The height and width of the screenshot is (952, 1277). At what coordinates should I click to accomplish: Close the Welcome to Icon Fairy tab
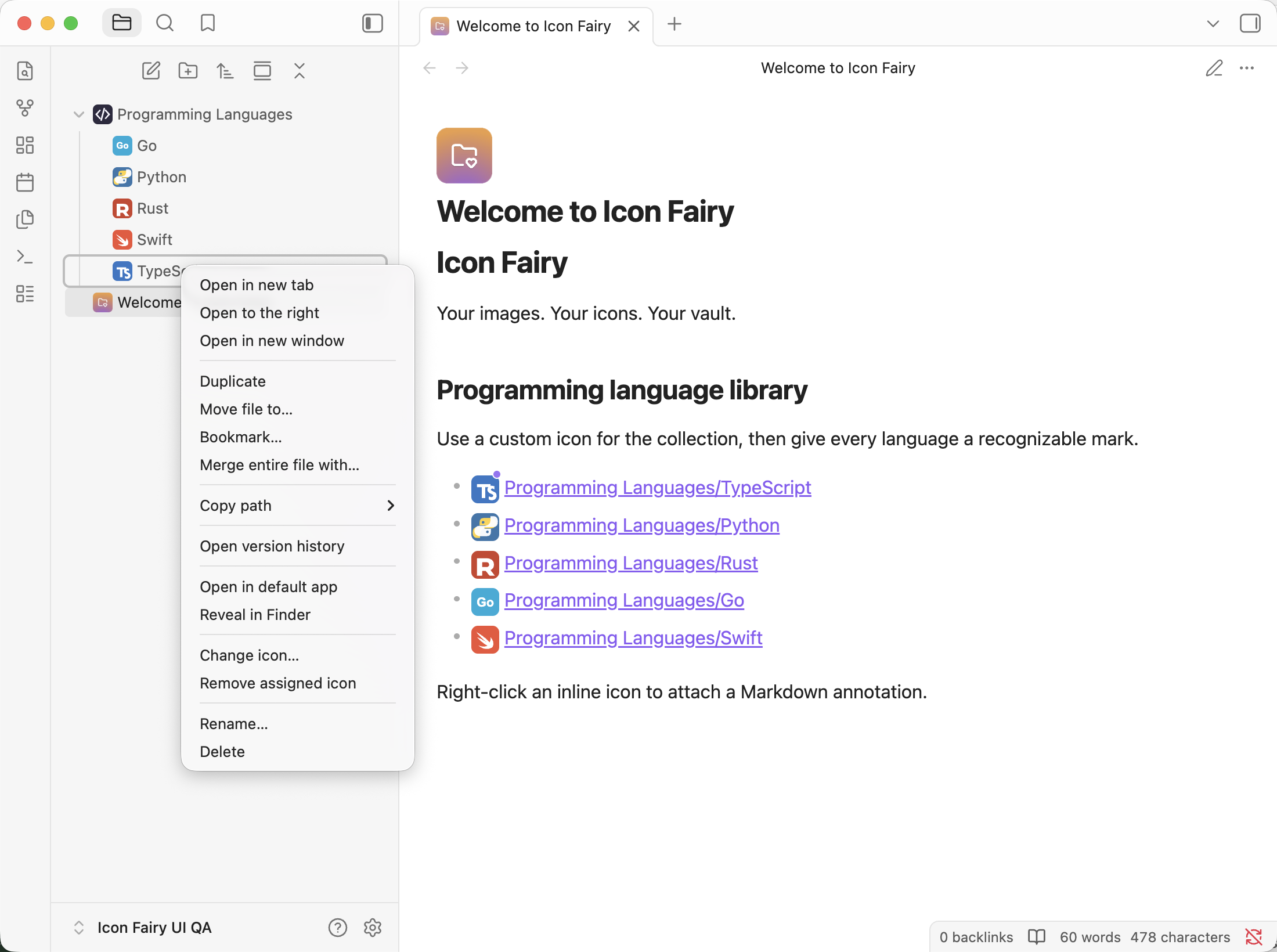coord(634,26)
